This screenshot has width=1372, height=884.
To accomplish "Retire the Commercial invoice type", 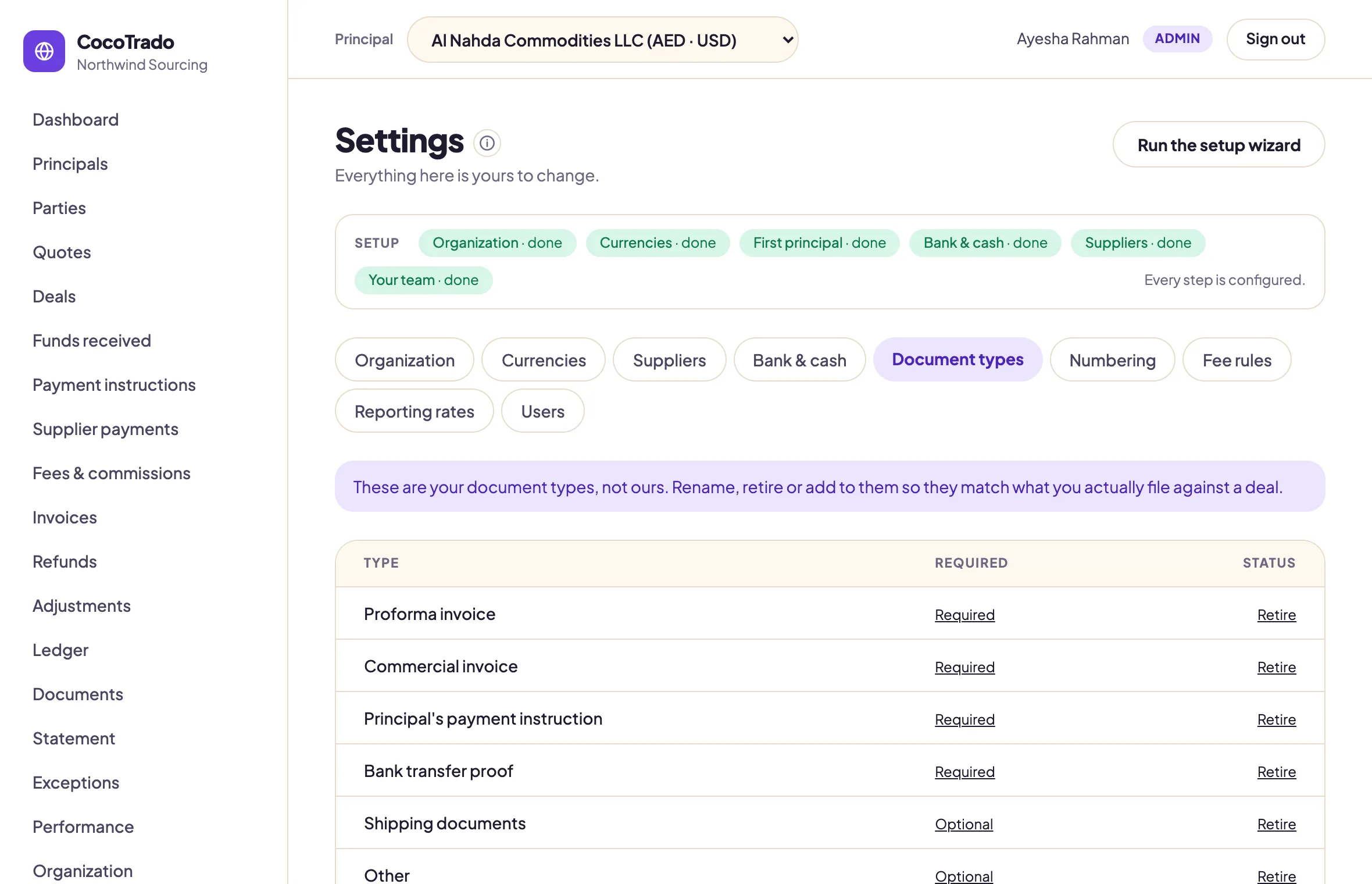I will [1277, 667].
